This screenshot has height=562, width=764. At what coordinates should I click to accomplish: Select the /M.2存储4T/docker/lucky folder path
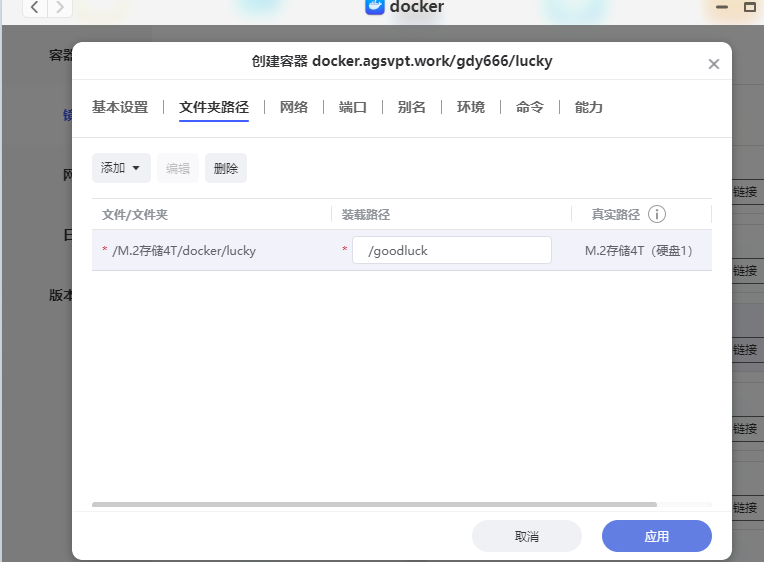(184, 251)
